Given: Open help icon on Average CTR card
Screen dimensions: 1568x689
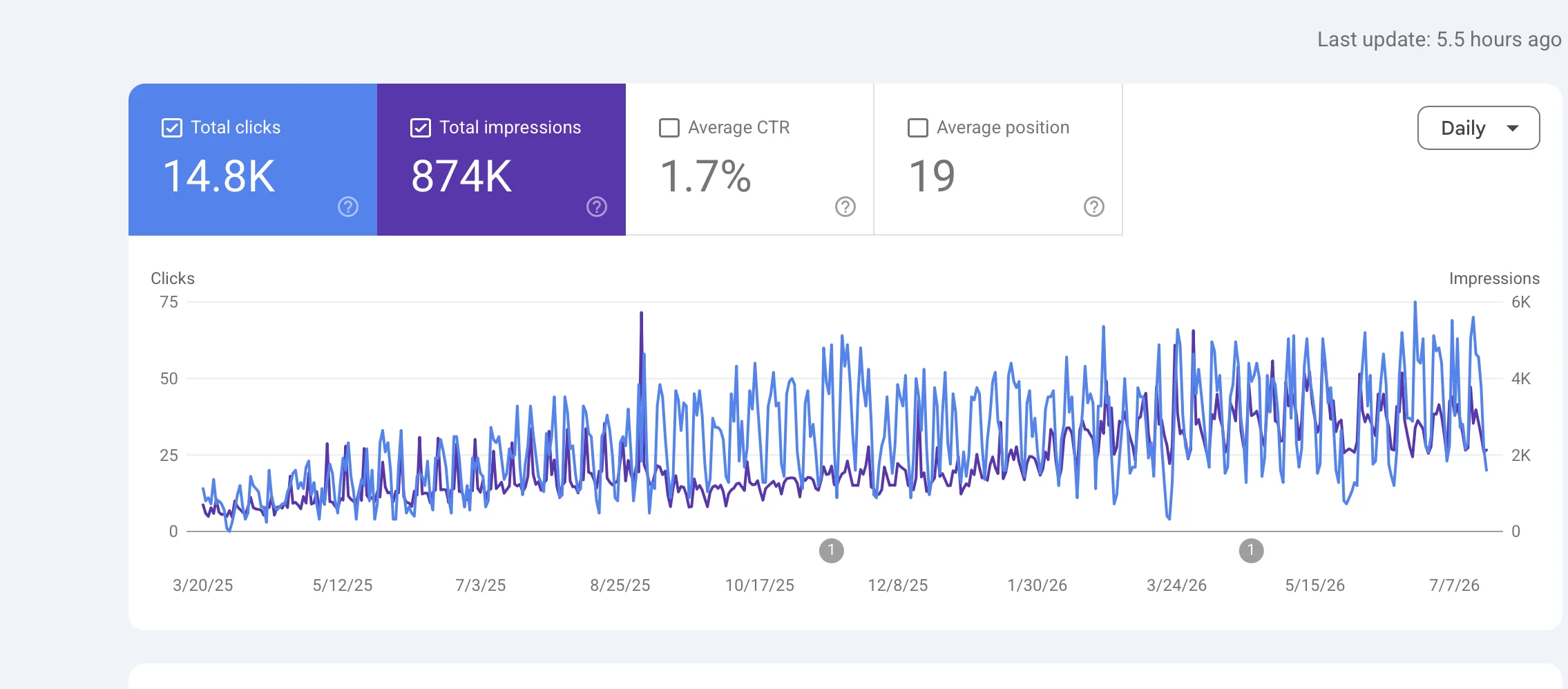Looking at the screenshot, I should point(845,207).
